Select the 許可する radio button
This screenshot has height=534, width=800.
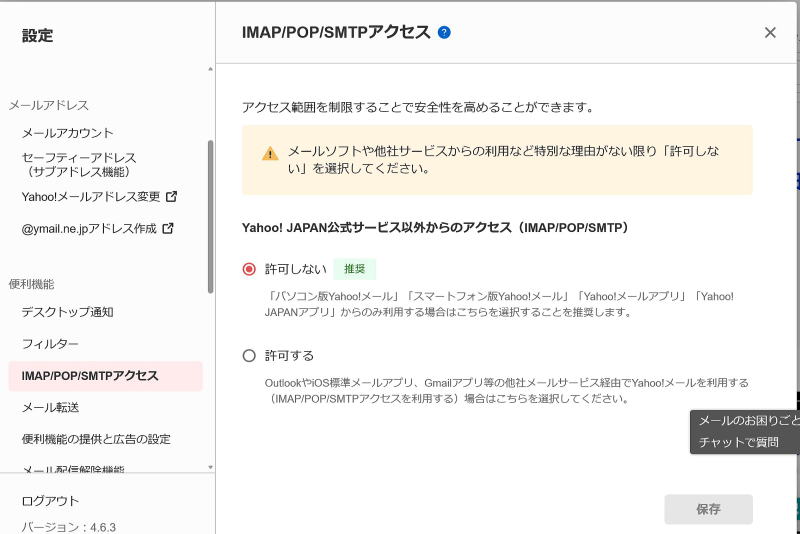(249, 355)
